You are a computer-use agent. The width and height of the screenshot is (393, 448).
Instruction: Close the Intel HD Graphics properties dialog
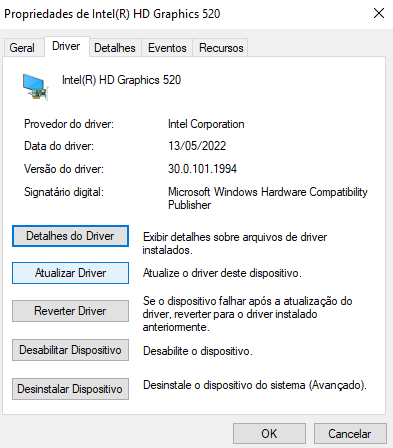point(379,13)
